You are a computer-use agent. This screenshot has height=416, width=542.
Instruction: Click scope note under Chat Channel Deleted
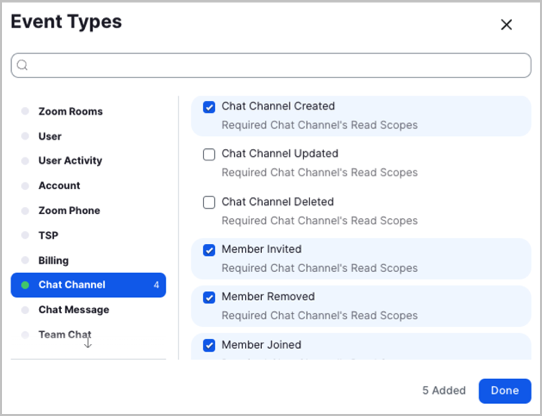click(319, 221)
